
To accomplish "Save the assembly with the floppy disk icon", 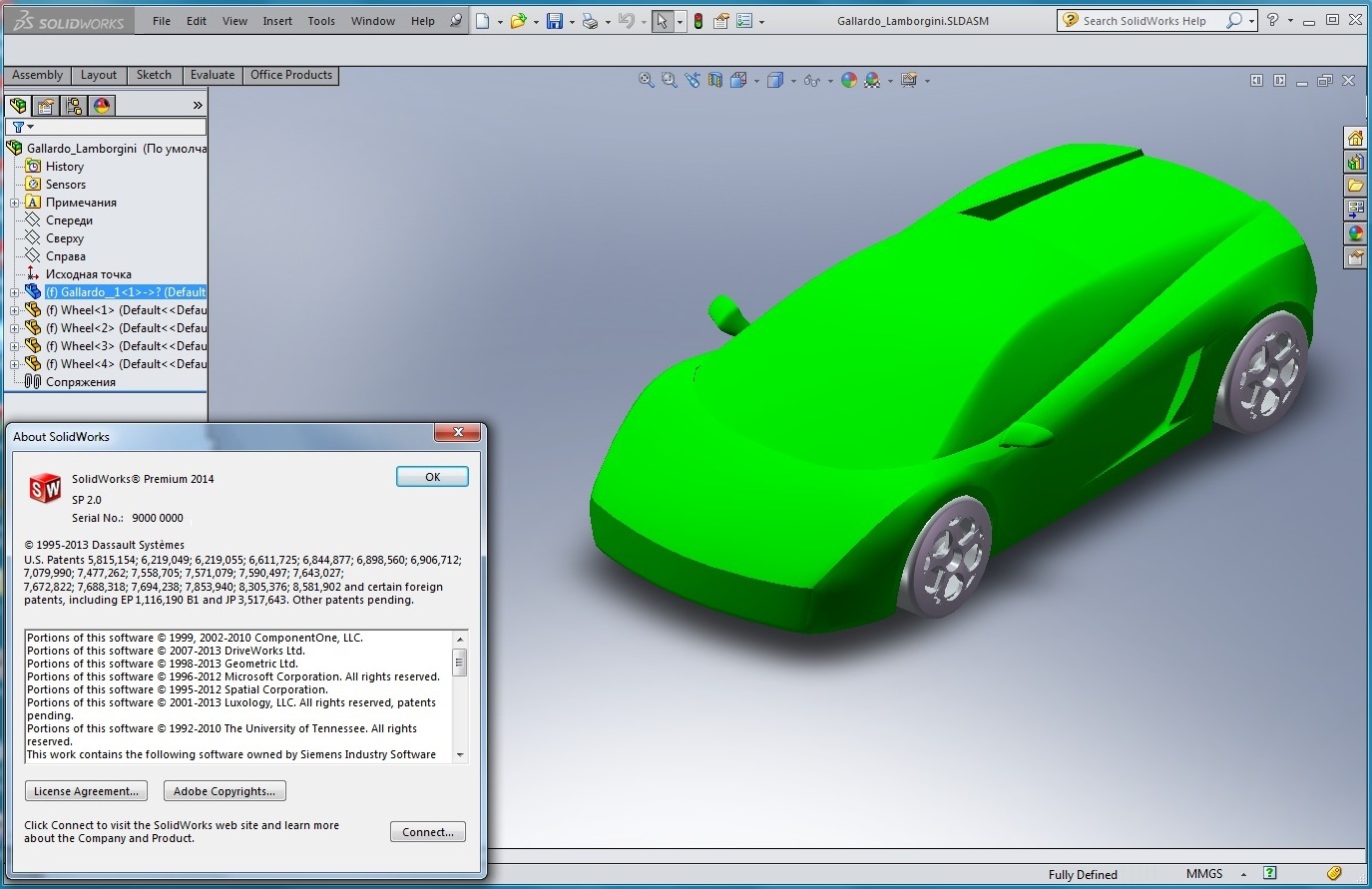I will tap(555, 21).
